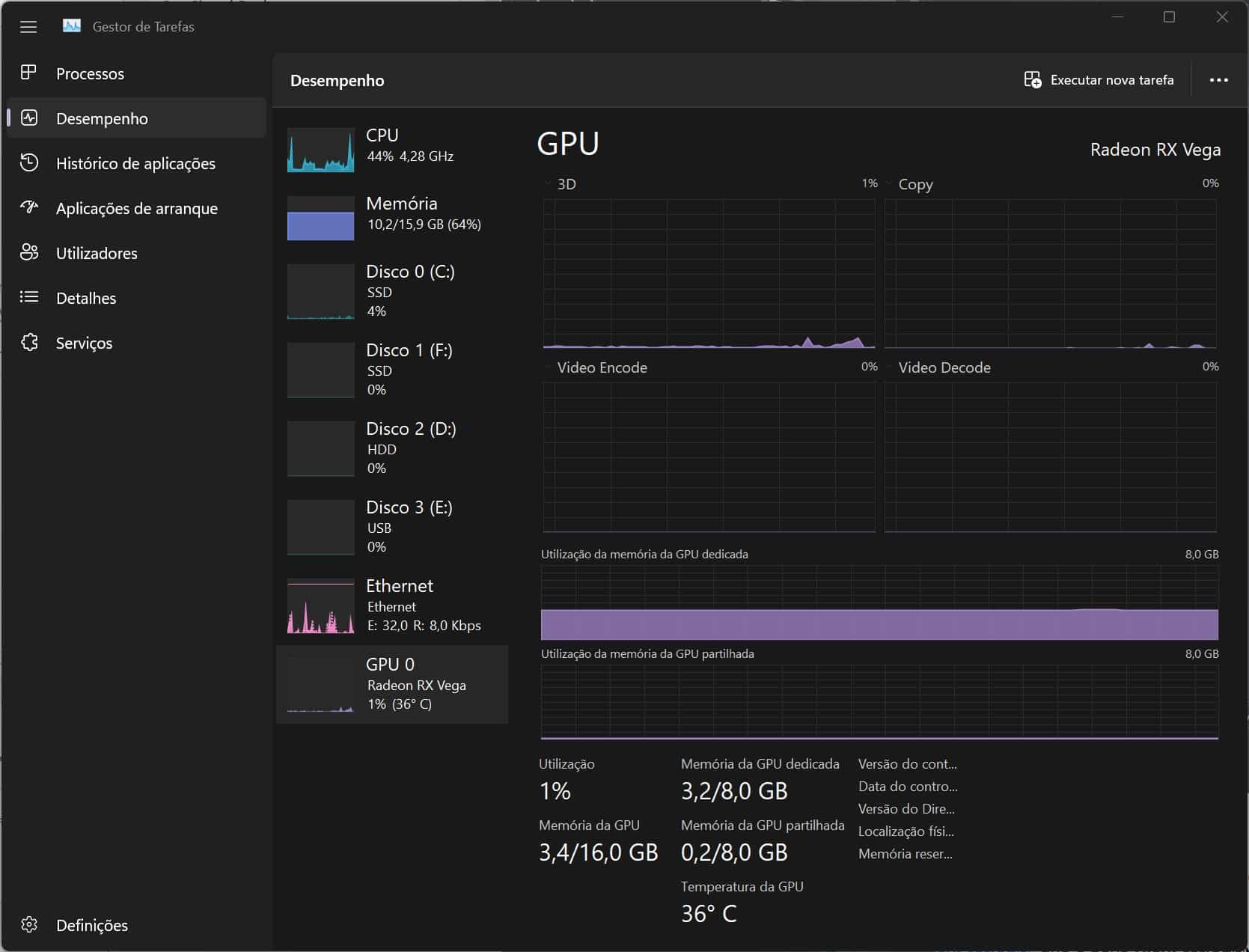The image size is (1249, 952).
Task: Click CPU 44% 4,28 GHz text
Action: pyautogui.click(x=409, y=145)
